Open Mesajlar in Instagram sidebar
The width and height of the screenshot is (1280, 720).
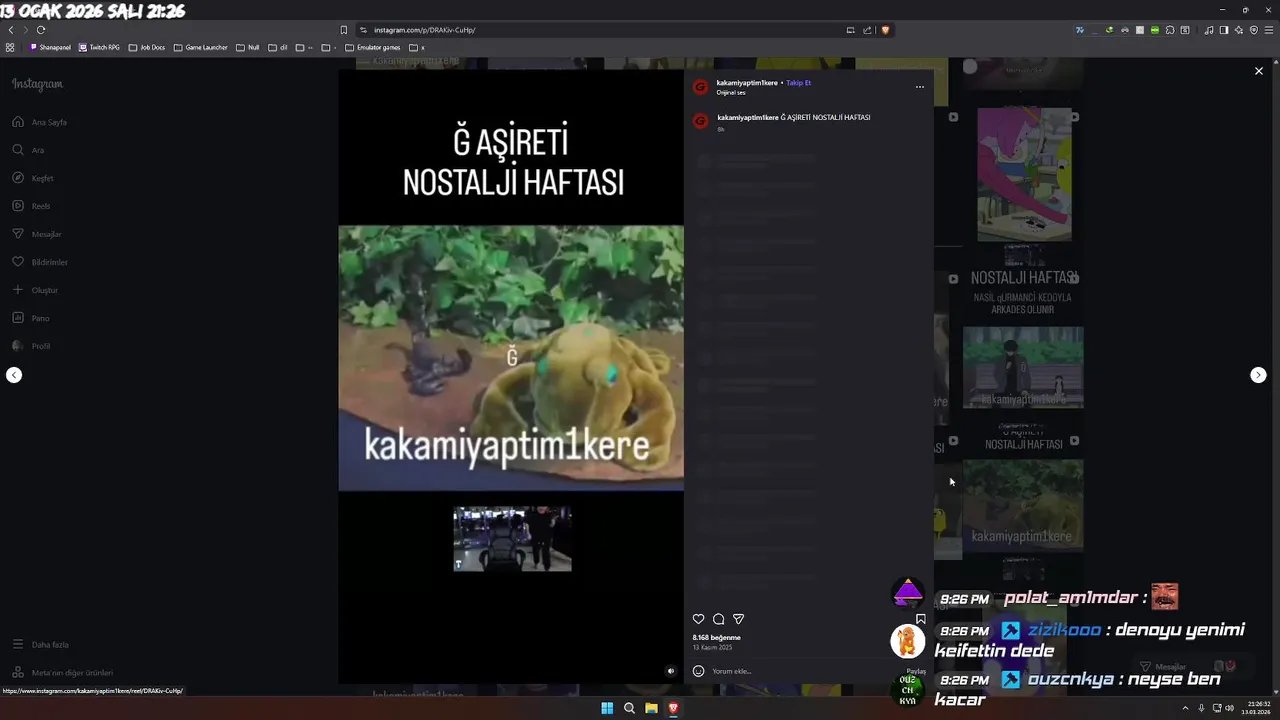pyautogui.click(x=37, y=234)
